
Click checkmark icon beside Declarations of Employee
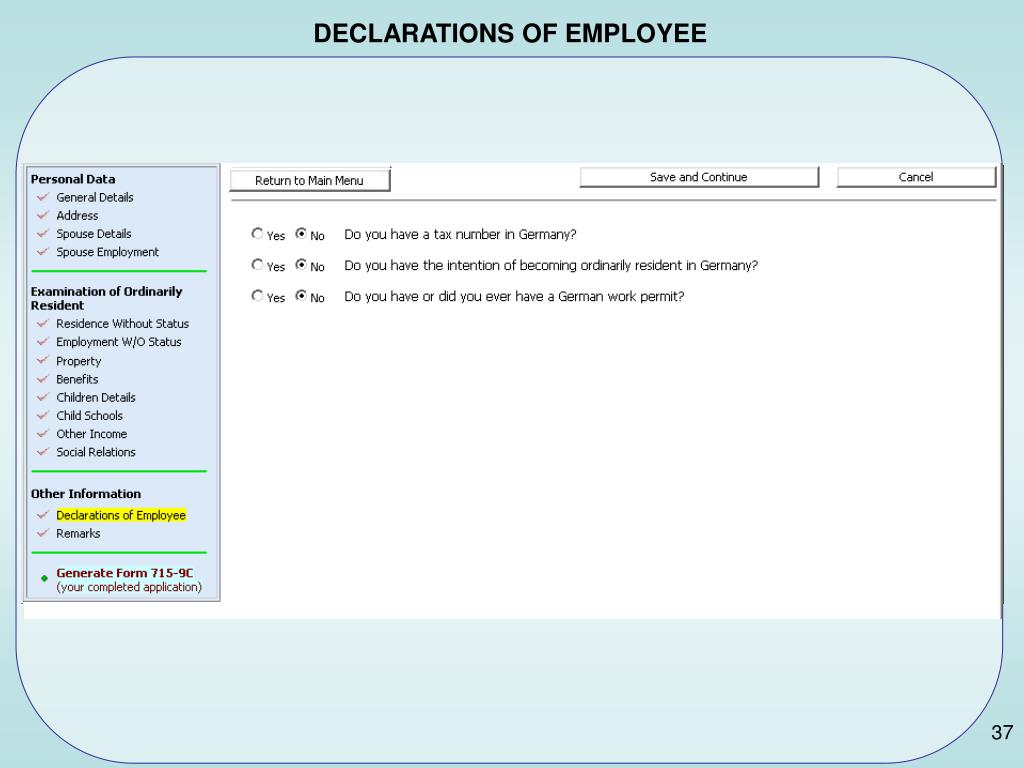tap(43, 515)
